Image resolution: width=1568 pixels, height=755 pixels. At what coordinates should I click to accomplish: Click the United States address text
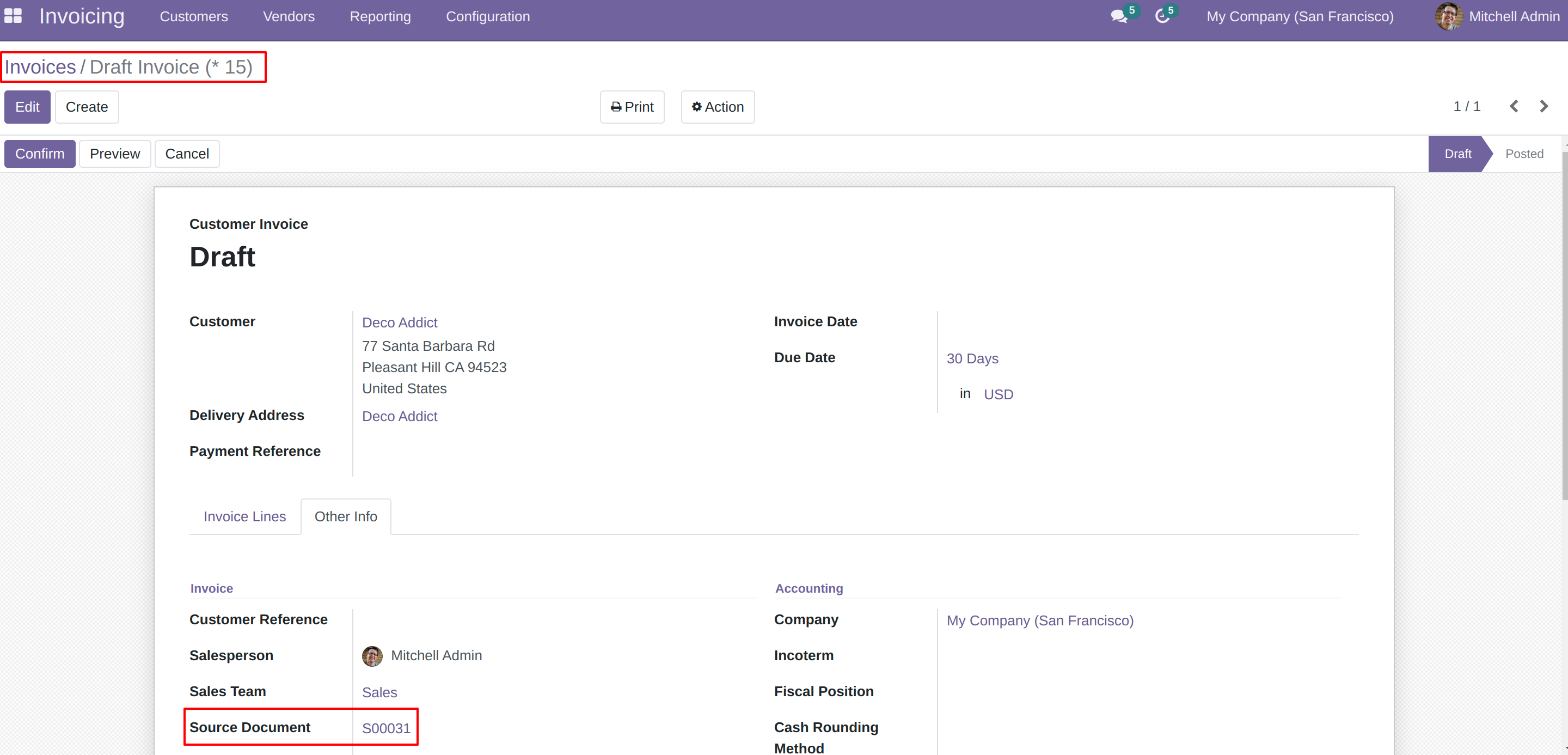point(404,388)
